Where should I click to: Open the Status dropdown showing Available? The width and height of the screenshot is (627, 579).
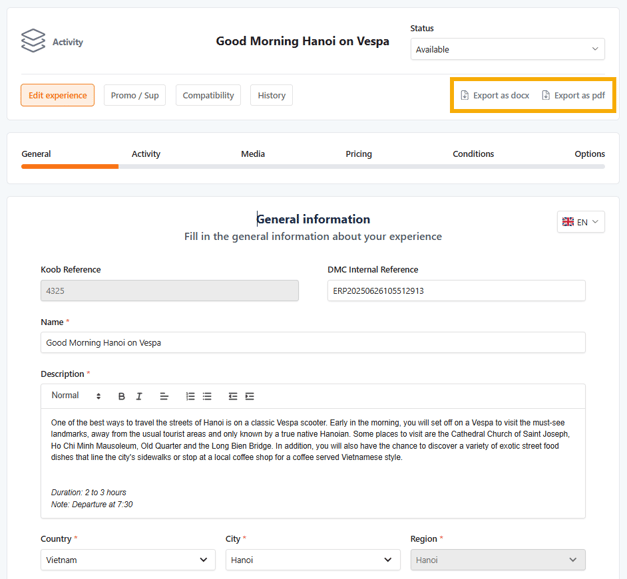(x=507, y=49)
